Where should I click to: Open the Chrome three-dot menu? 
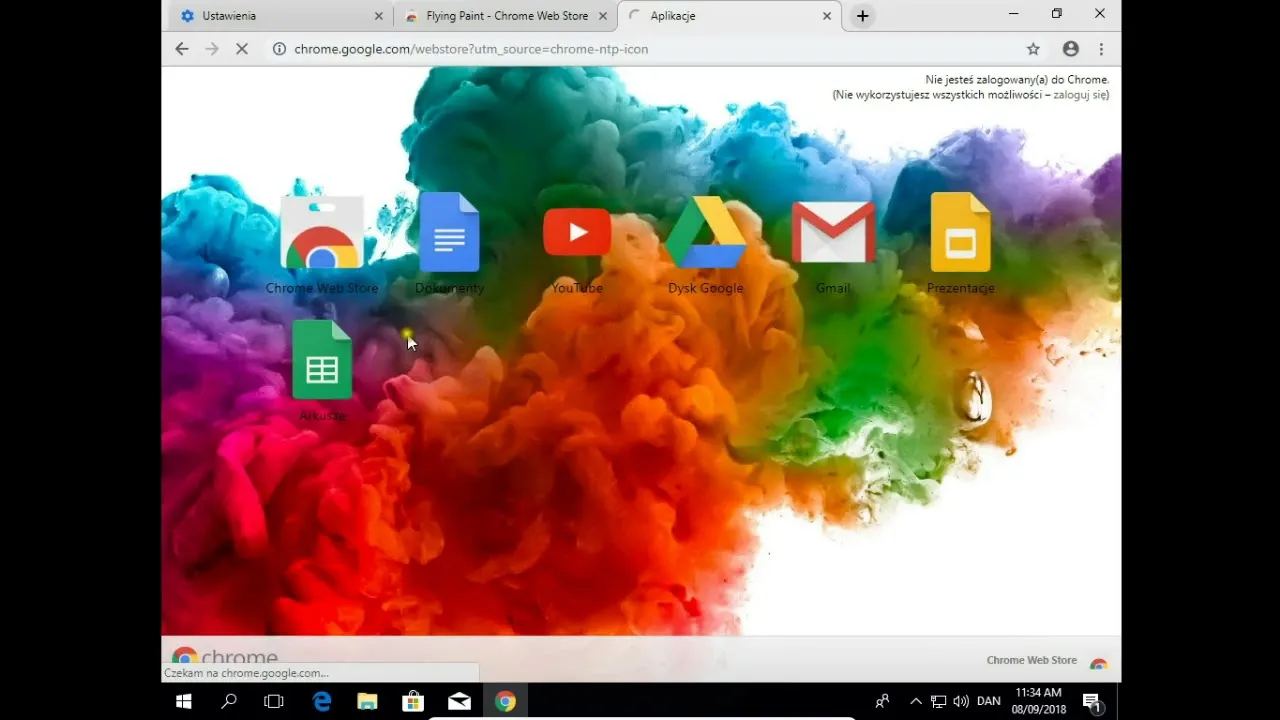(x=1101, y=48)
